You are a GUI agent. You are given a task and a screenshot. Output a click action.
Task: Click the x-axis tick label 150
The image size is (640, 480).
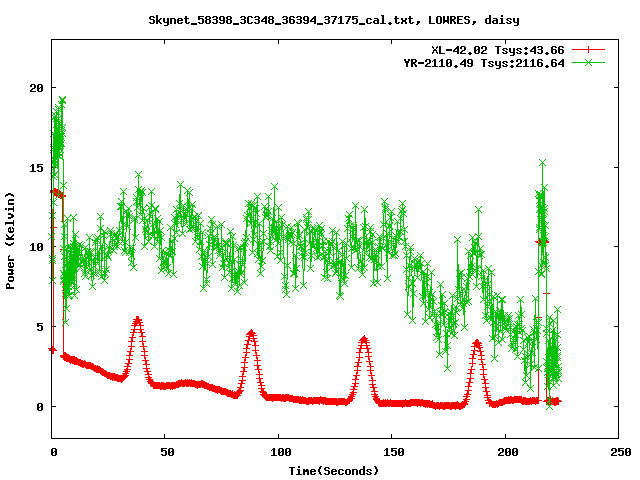[x=394, y=452]
